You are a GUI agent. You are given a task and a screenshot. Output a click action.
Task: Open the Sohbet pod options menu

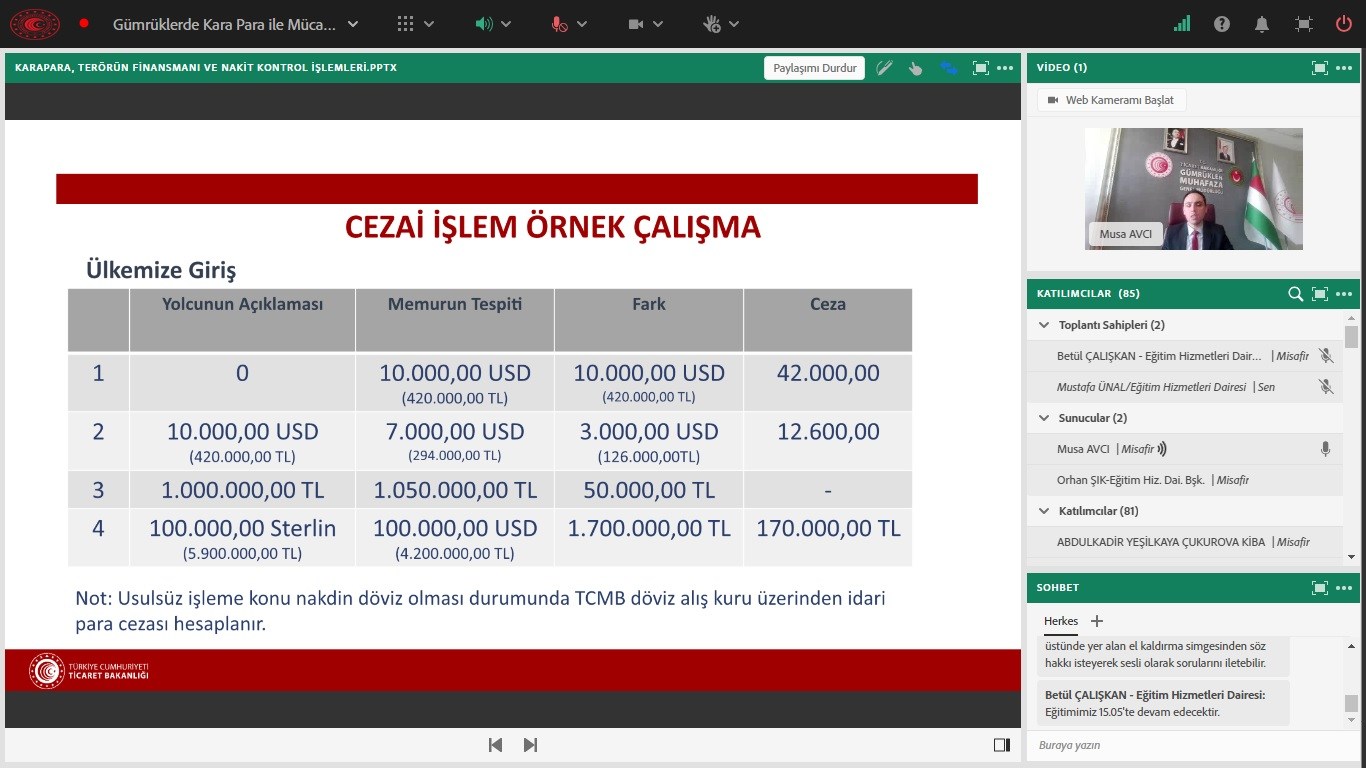point(1343,588)
